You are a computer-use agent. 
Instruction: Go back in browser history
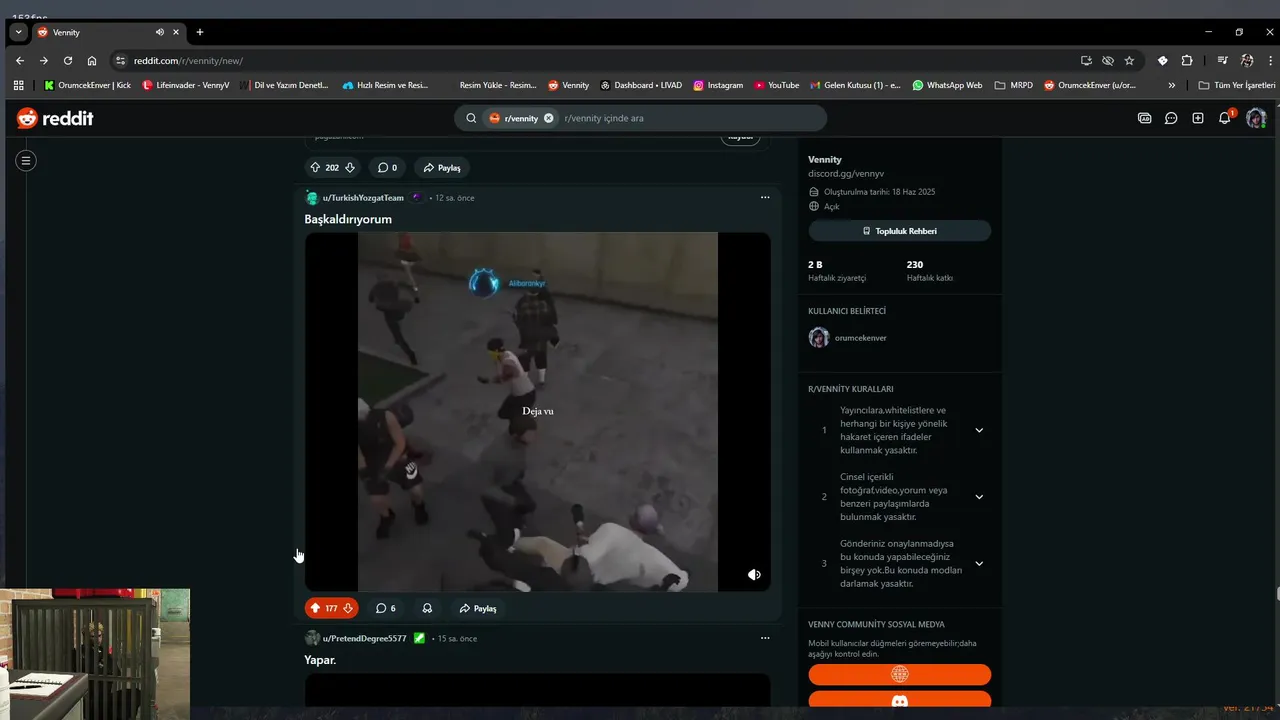(x=20, y=60)
